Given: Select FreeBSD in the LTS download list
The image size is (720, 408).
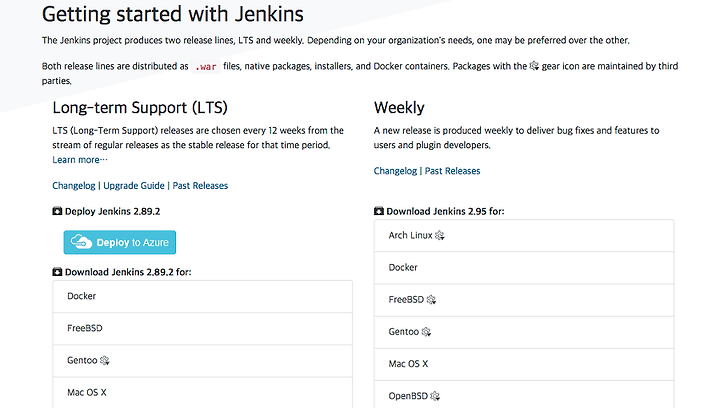Looking at the screenshot, I should (x=202, y=329).
